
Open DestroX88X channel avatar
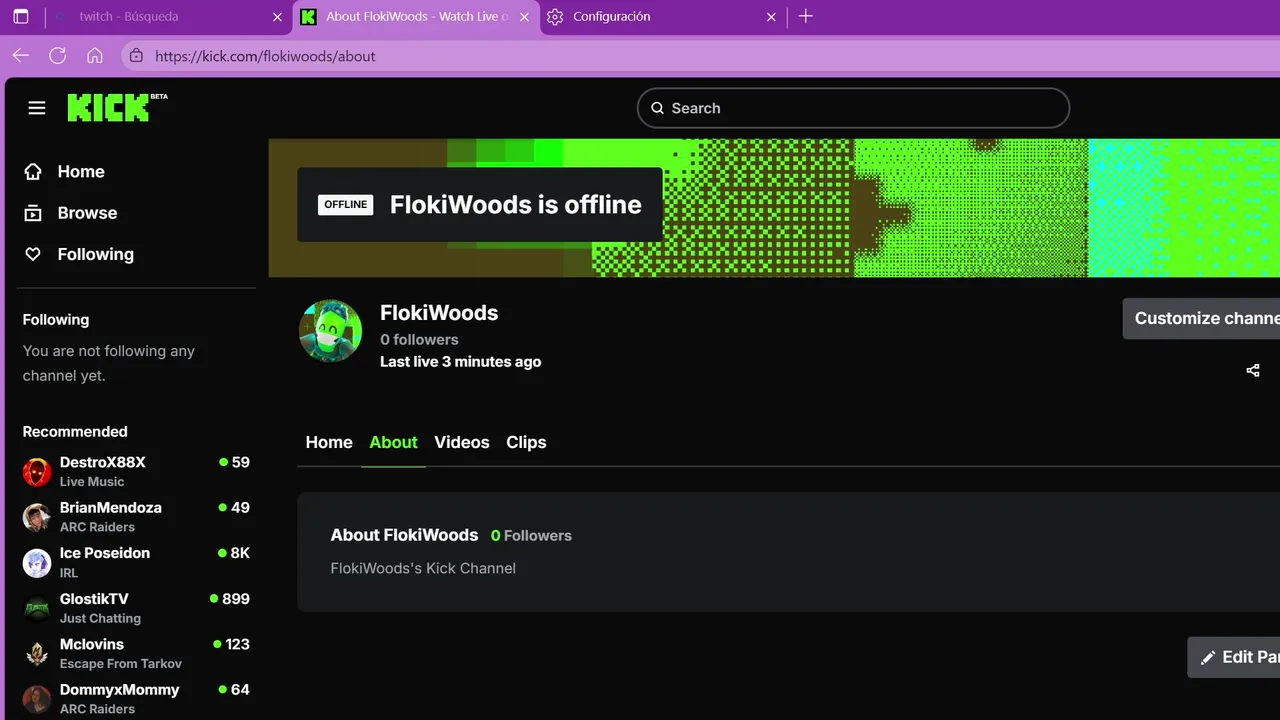click(x=37, y=472)
